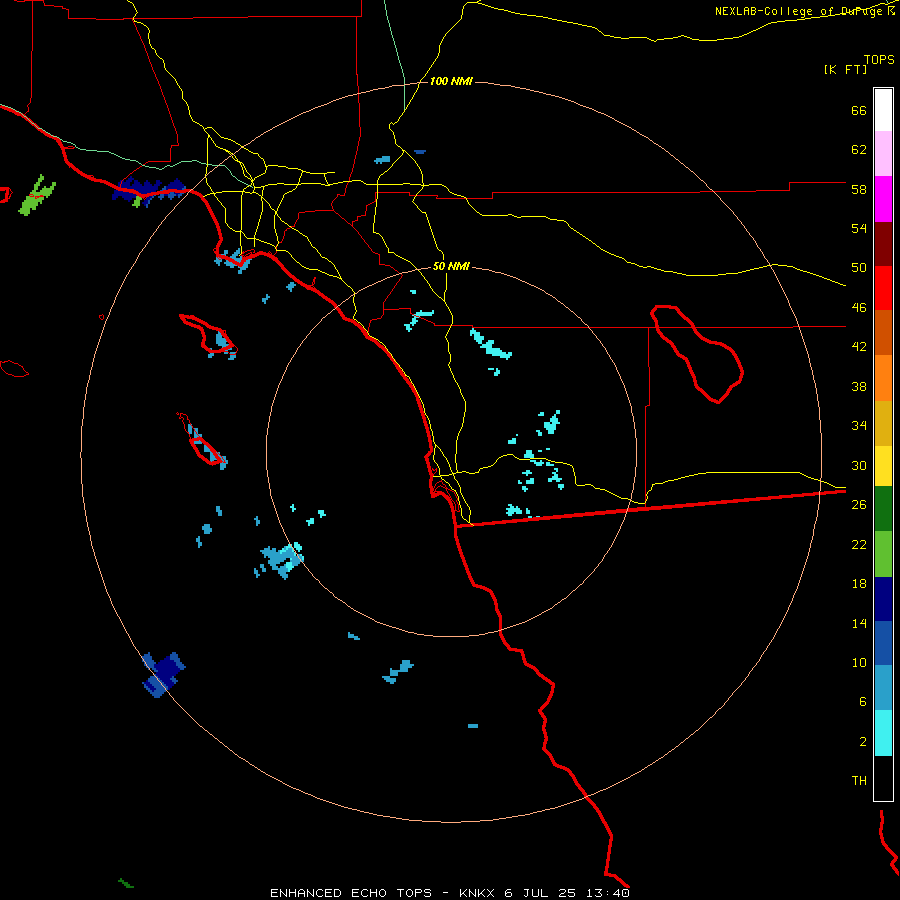The image size is (900, 900).
Task: Click the light pink legend swatch
Action: pyautogui.click(x=883, y=154)
